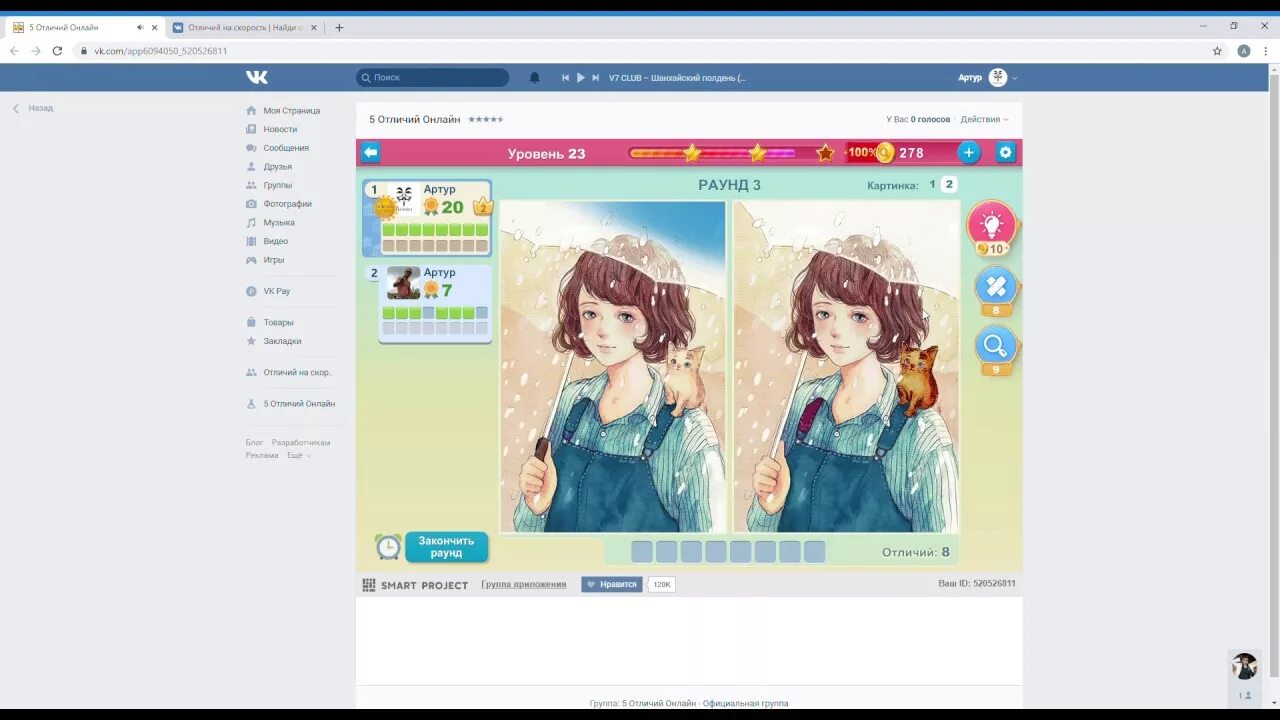Screen dimensions: 1280x720
Task: Click the 278 coin balance
Action: 911,153
